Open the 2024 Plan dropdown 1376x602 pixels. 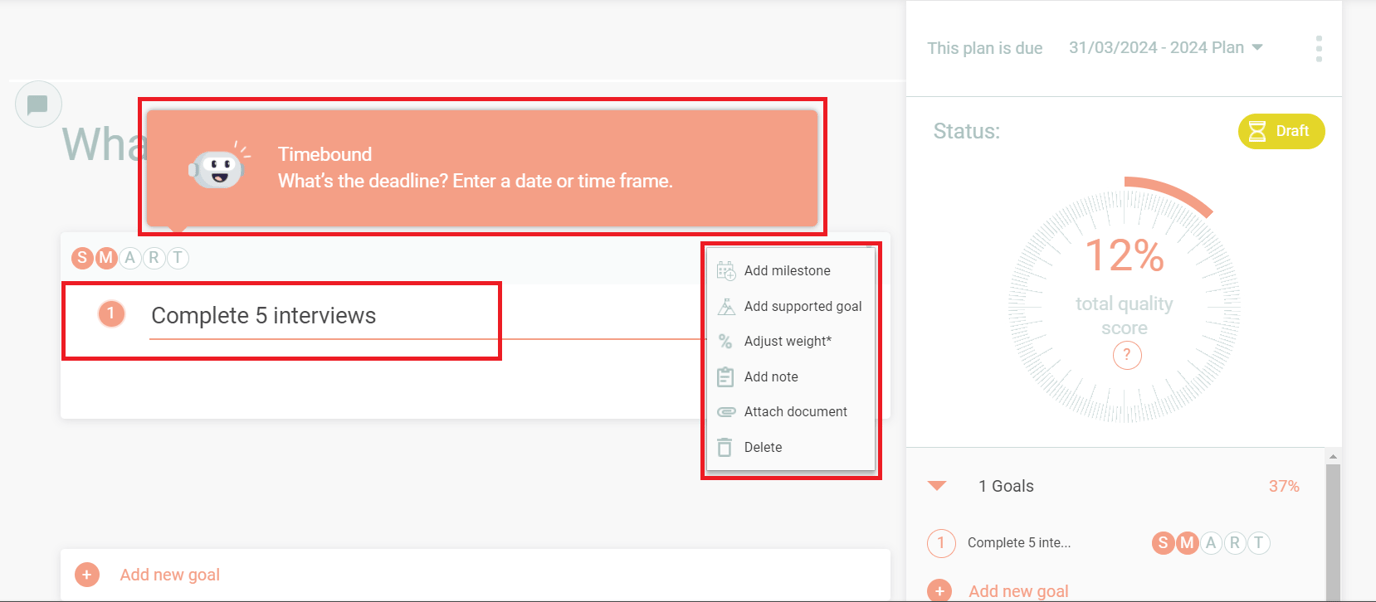click(1257, 47)
